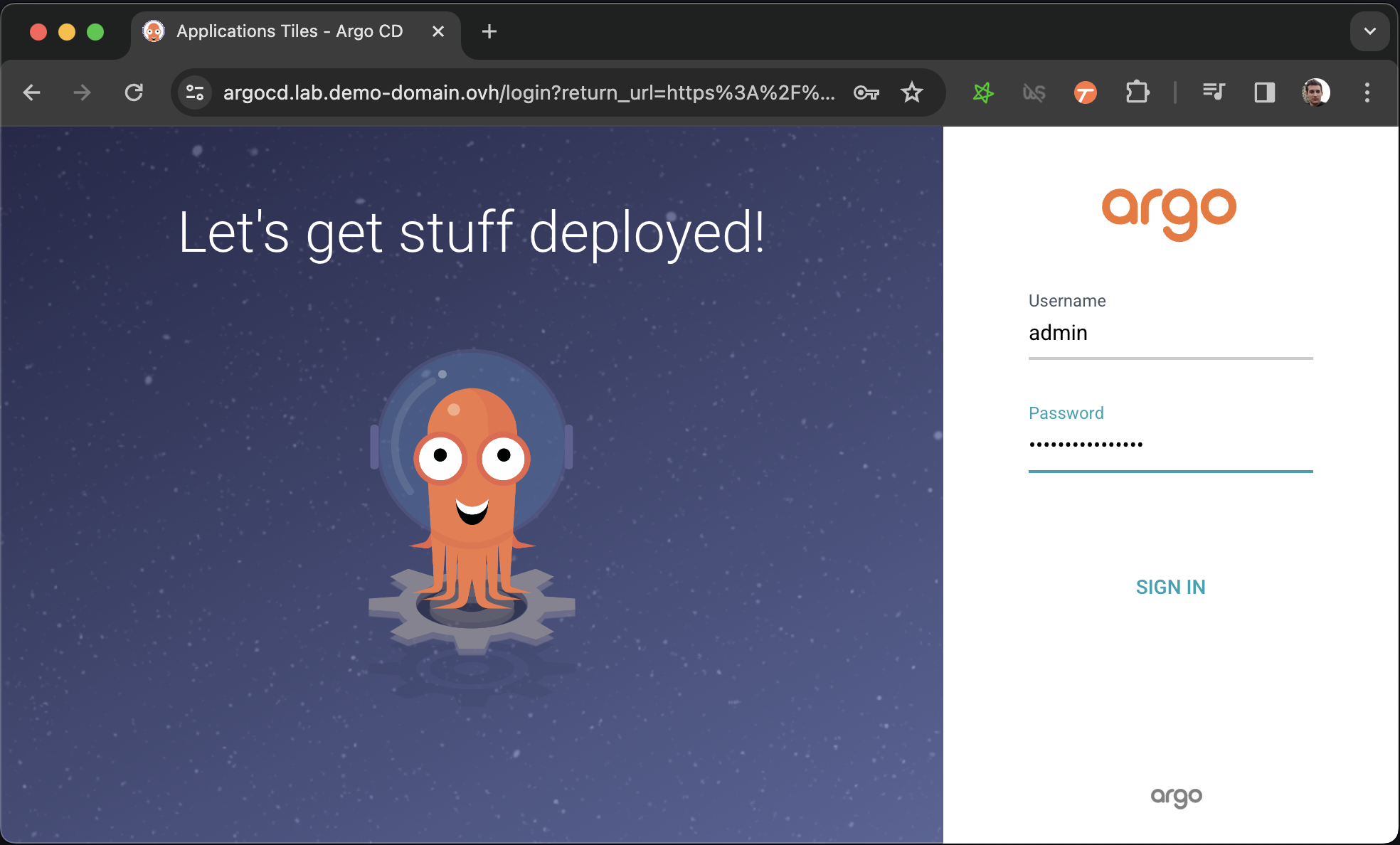Viewport: 1400px width, 845px height.
Task: Click the SIGN IN button
Action: click(1170, 587)
